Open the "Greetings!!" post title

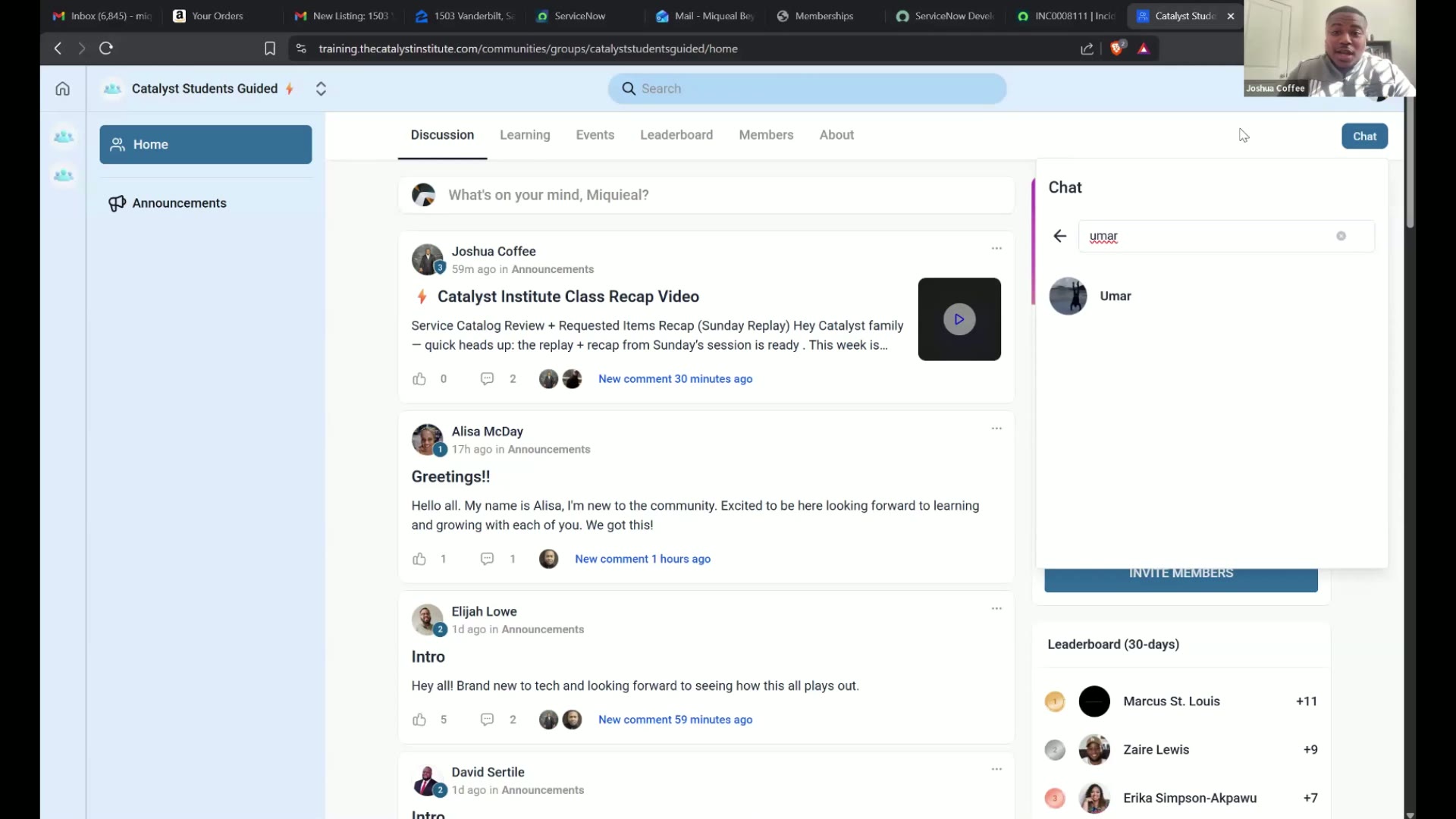[x=450, y=477]
